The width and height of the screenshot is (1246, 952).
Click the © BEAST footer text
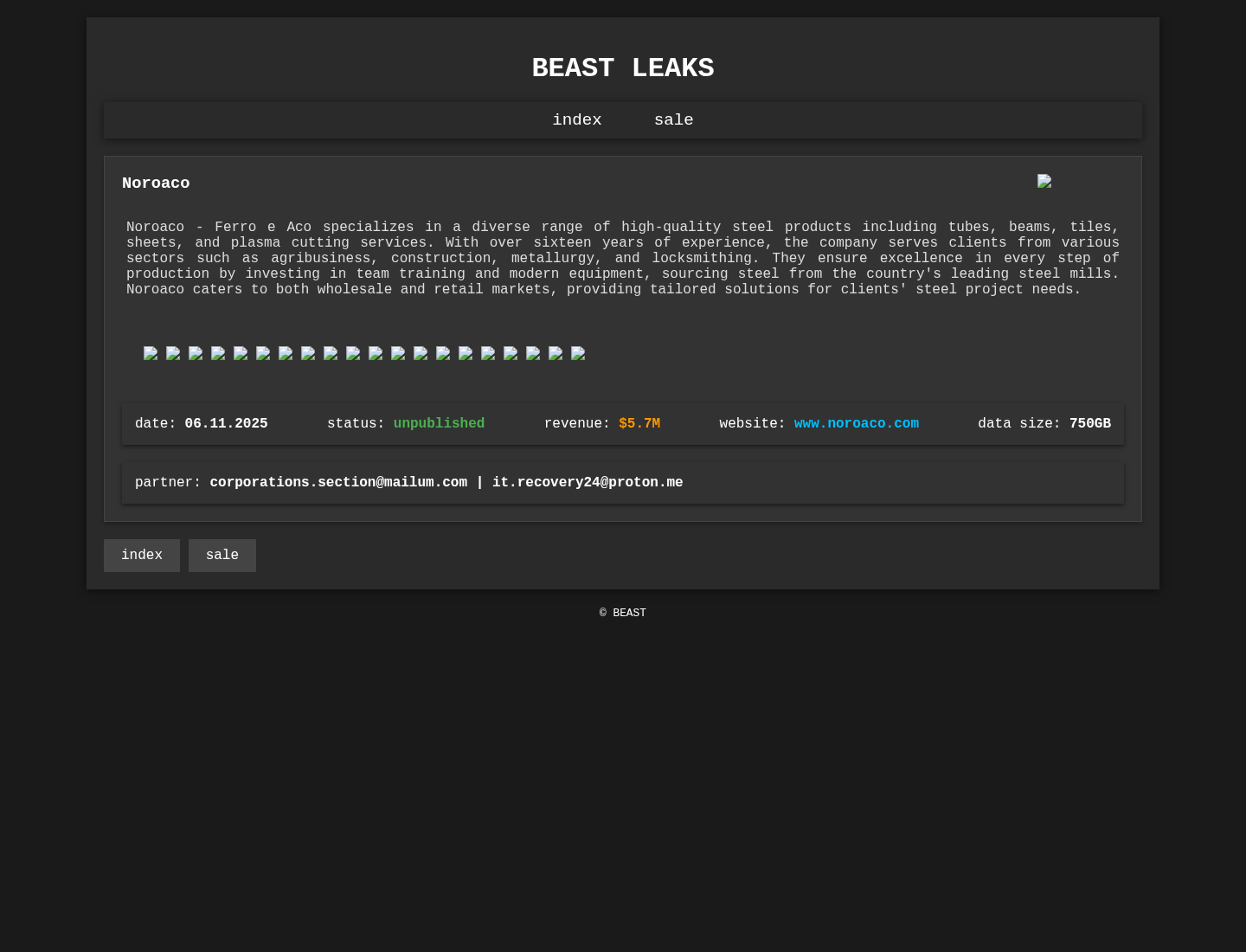623,614
